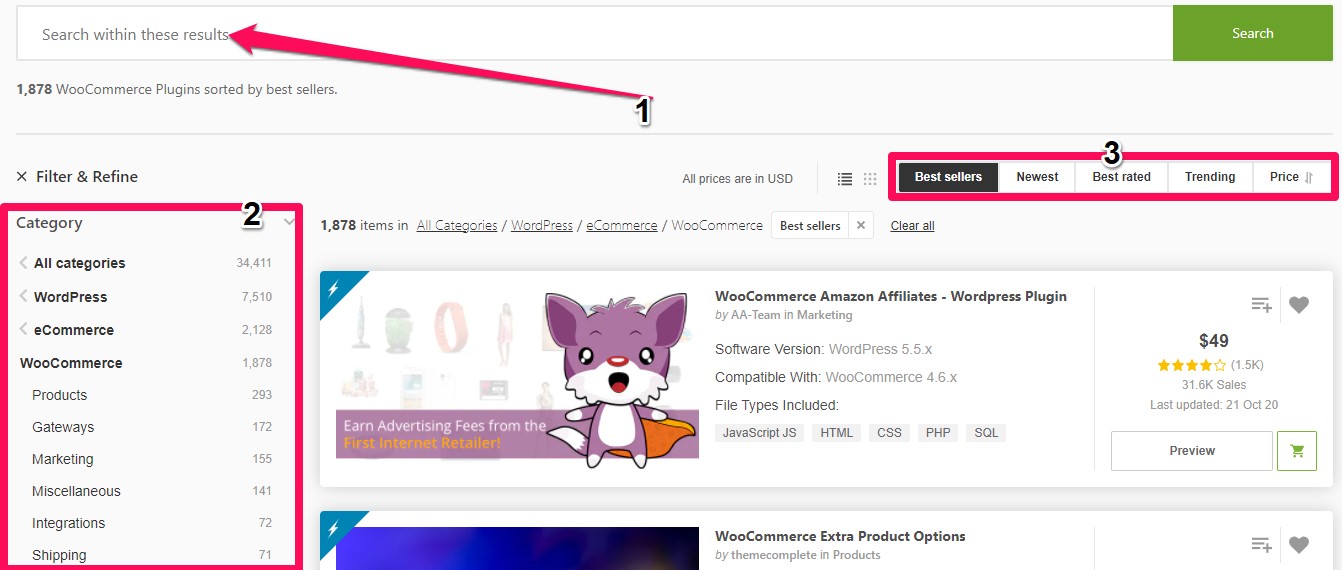The height and width of the screenshot is (570, 1342).
Task: Add Amazon Affiliates plugin to cart
Action: (1297, 451)
